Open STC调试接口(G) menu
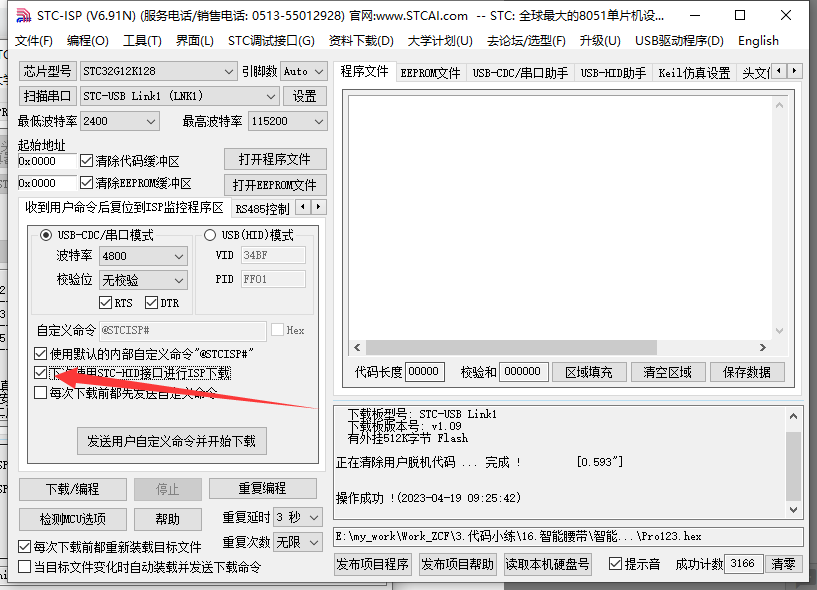The height and width of the screenshot is (590, 817). pos(271,41)
